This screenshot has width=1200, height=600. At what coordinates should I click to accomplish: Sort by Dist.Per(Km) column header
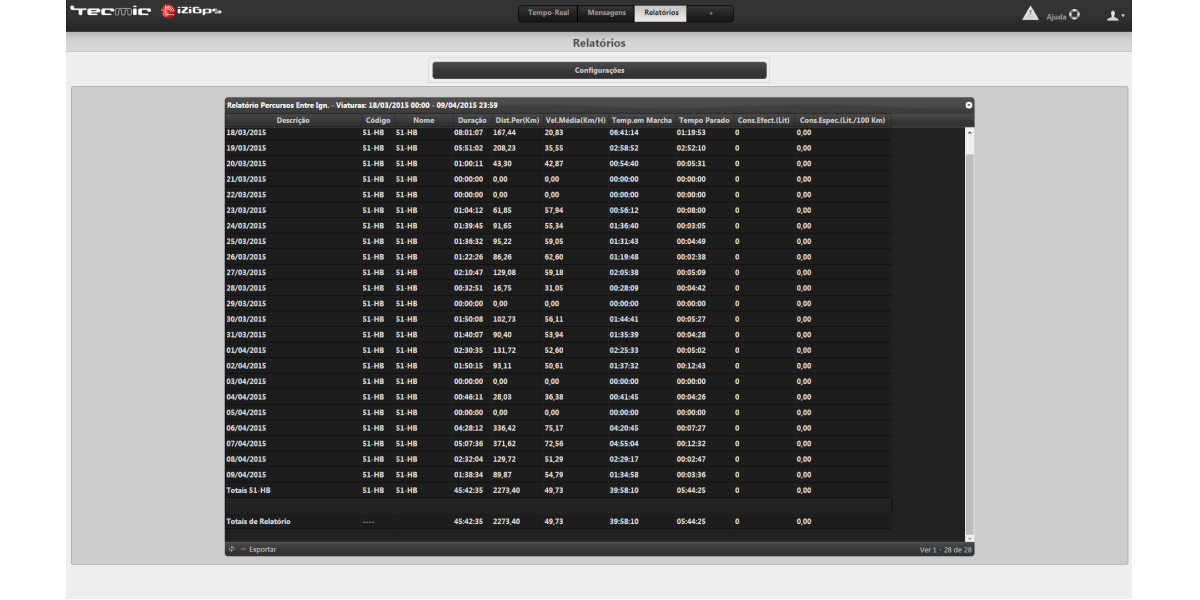(517, 121)
